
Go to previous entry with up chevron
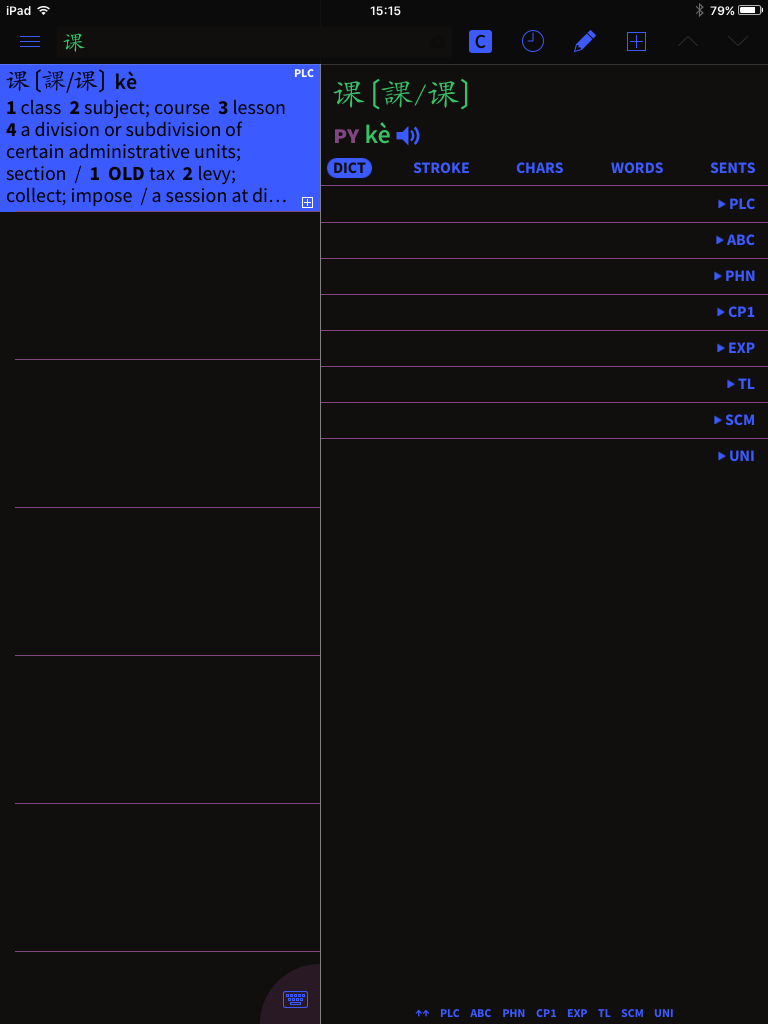click(x=688, y=42)
